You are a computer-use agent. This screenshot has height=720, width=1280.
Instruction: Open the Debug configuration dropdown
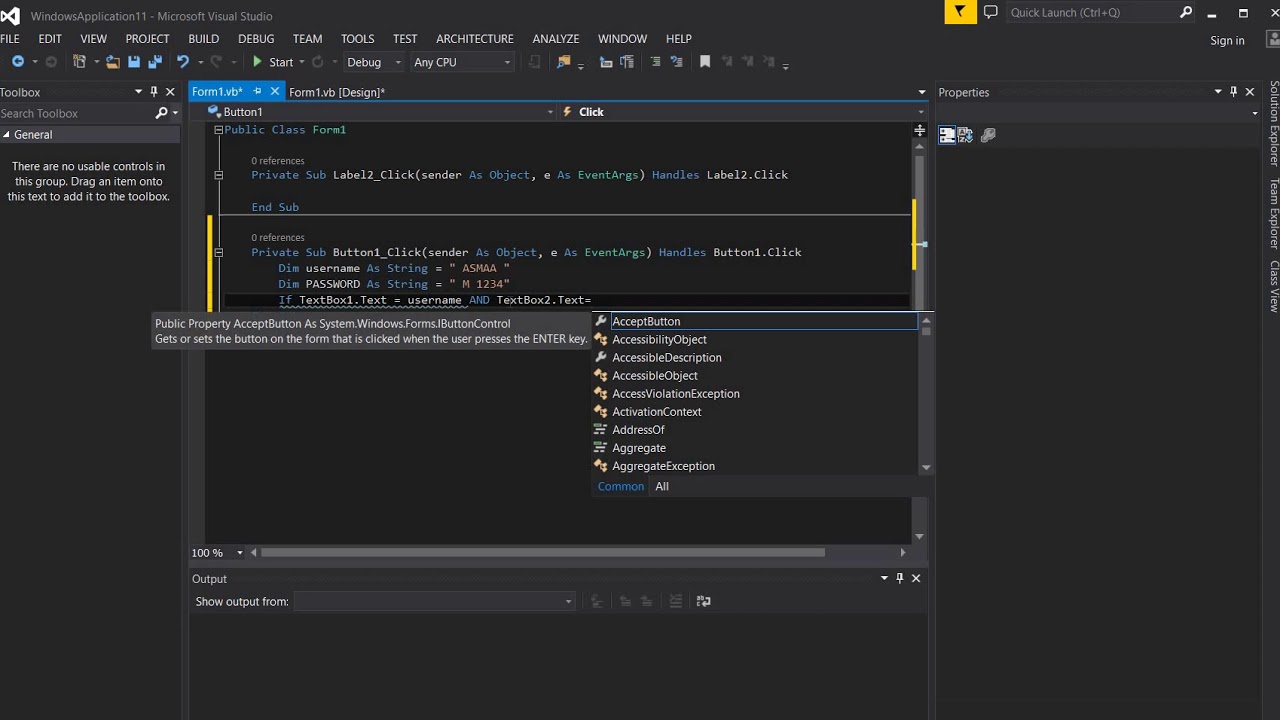pyautogui.click(x=373, y=62)
